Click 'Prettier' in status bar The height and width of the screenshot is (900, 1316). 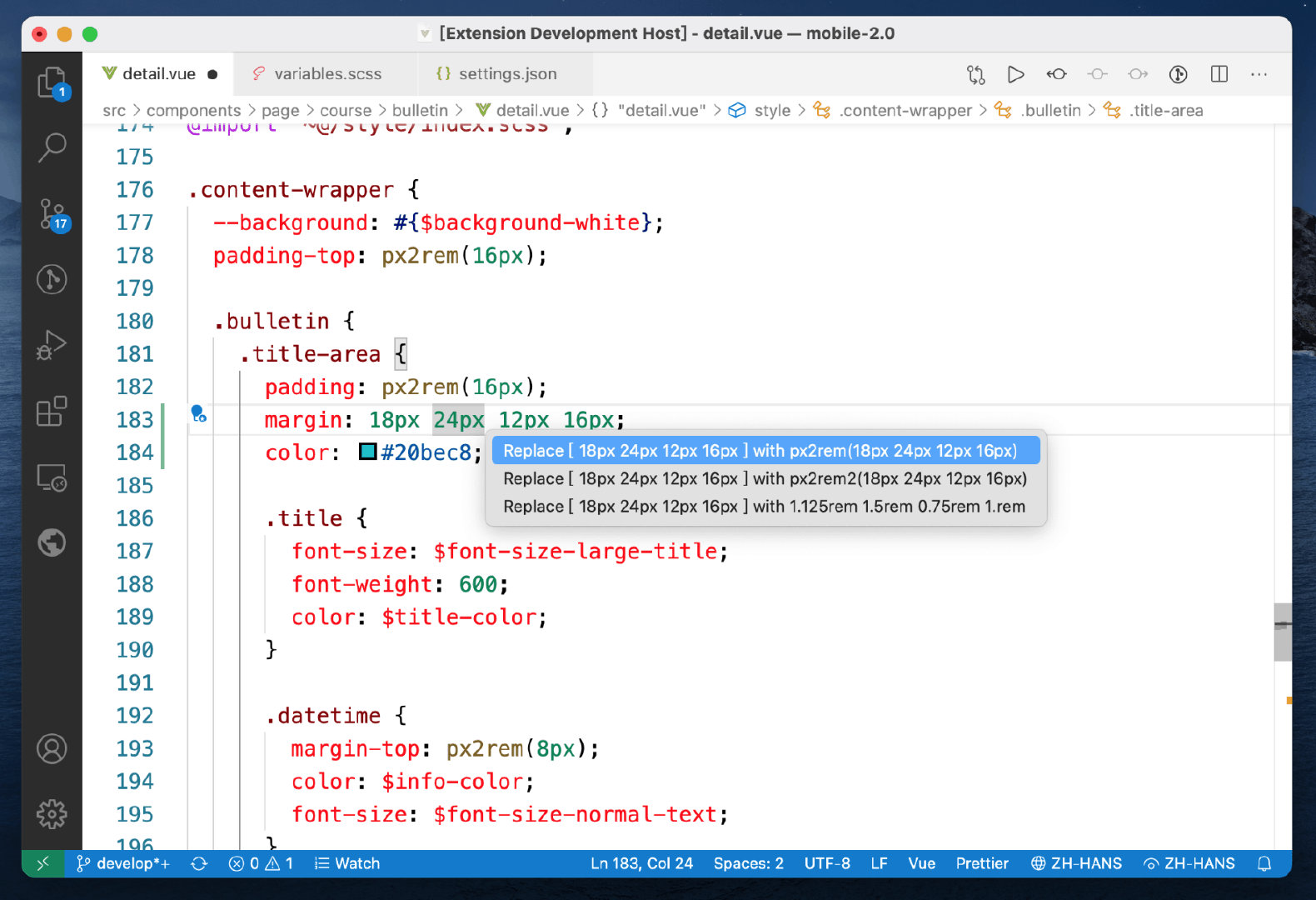coord(982,863)
